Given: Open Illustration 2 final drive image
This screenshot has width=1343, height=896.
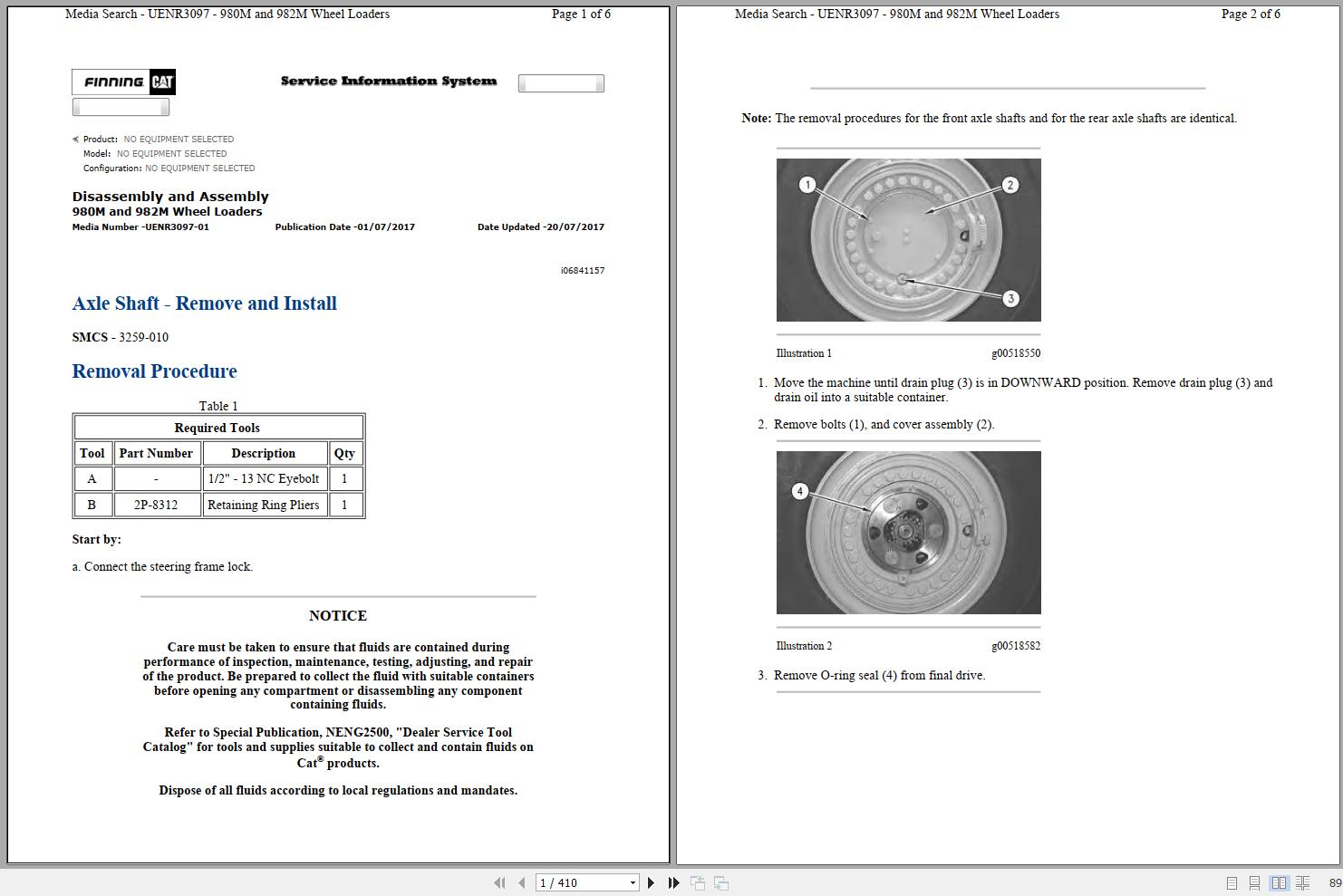Looking at the screenshot, I should pyautogui.click(x=908, y=533).
